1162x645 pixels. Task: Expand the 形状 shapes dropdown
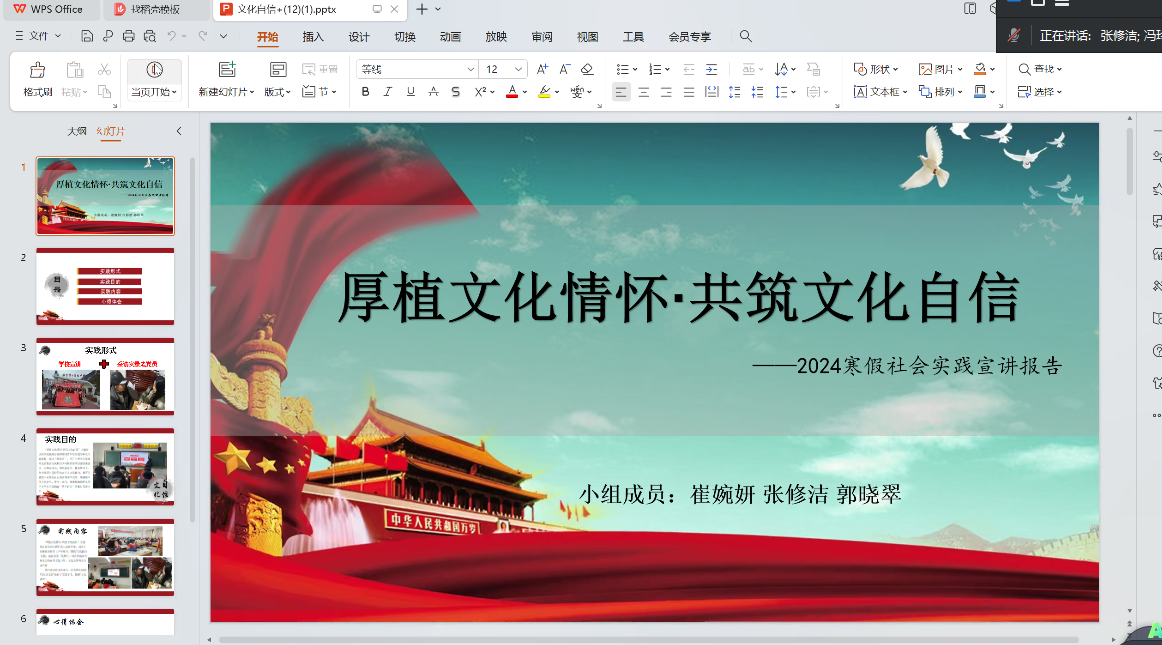(x=876, y=69)
